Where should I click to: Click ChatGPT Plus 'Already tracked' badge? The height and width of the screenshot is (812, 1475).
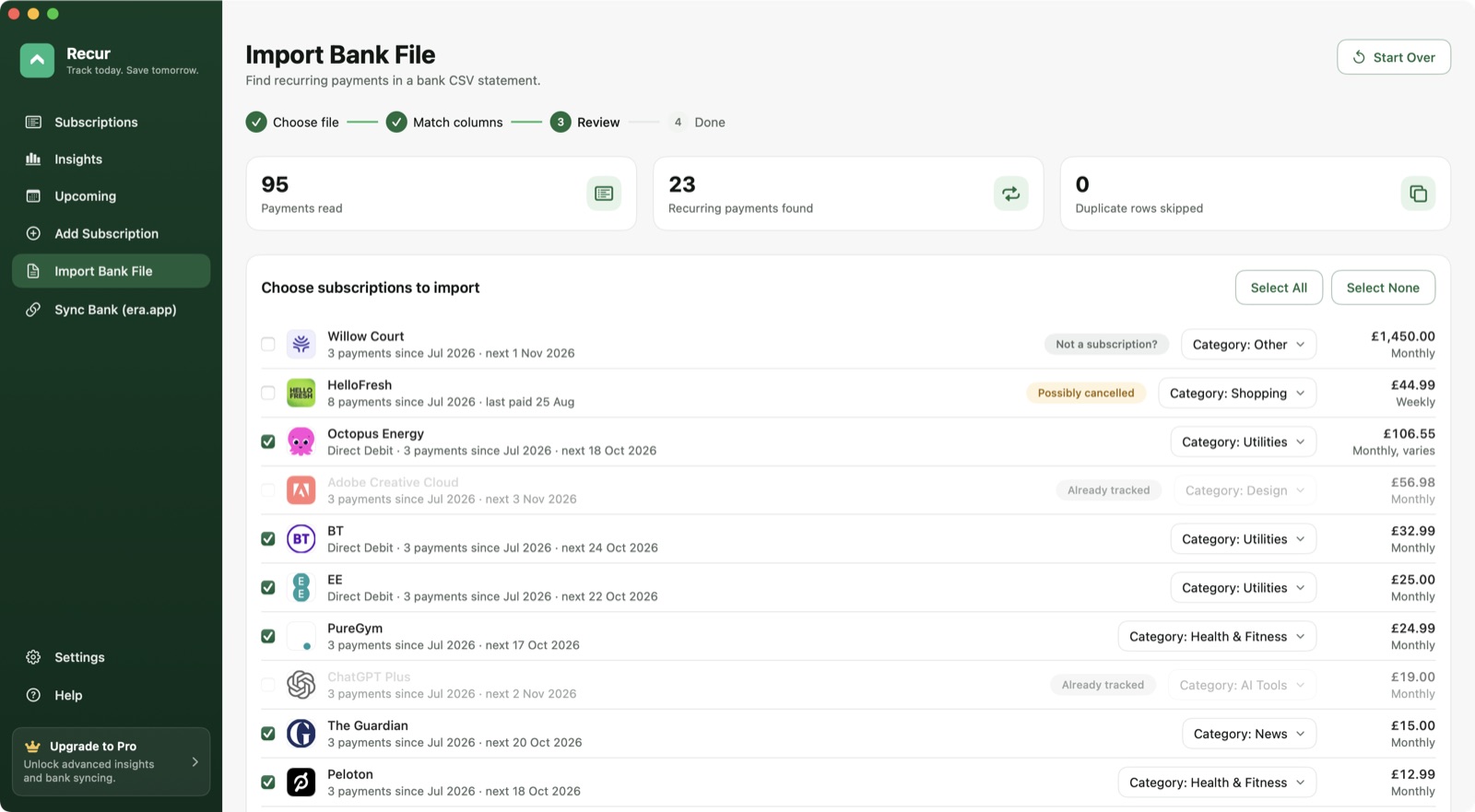1103,685
